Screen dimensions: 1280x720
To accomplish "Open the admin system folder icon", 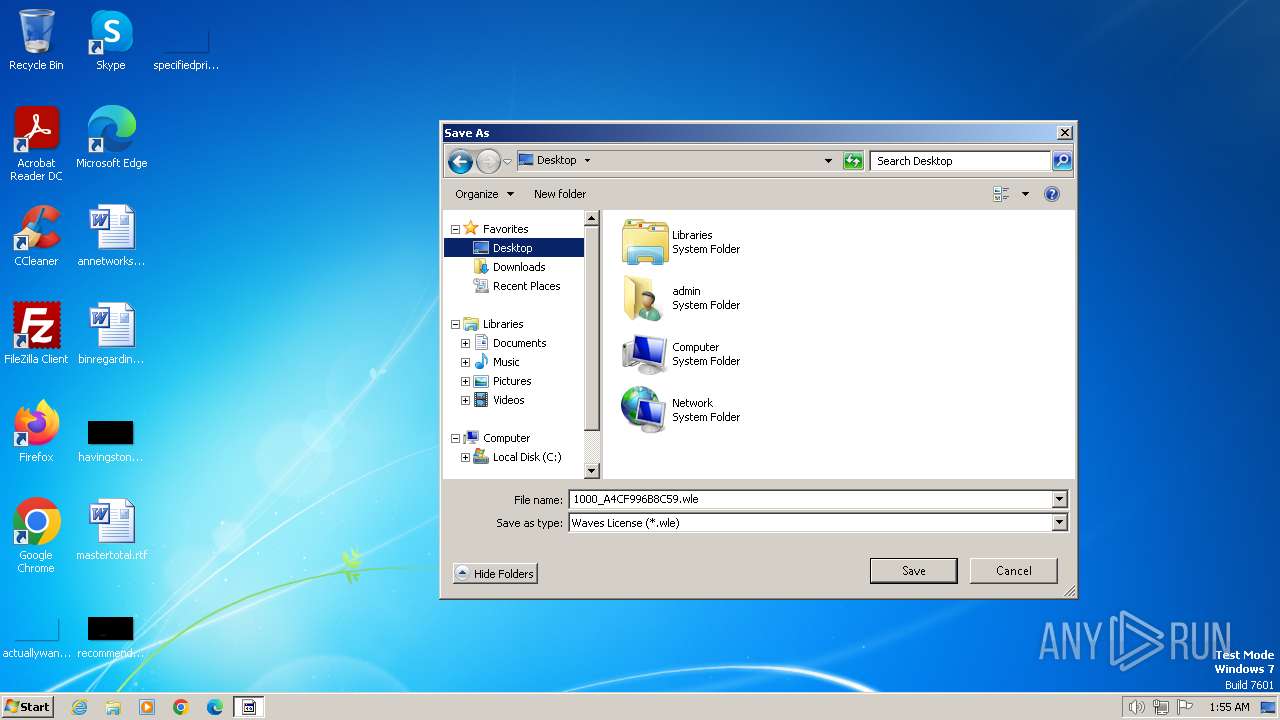I will 645,298.
